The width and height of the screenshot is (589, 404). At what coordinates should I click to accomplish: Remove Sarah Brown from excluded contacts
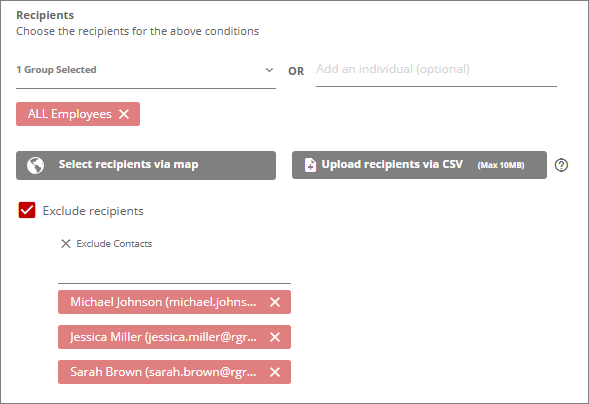[x=275, y=372]
